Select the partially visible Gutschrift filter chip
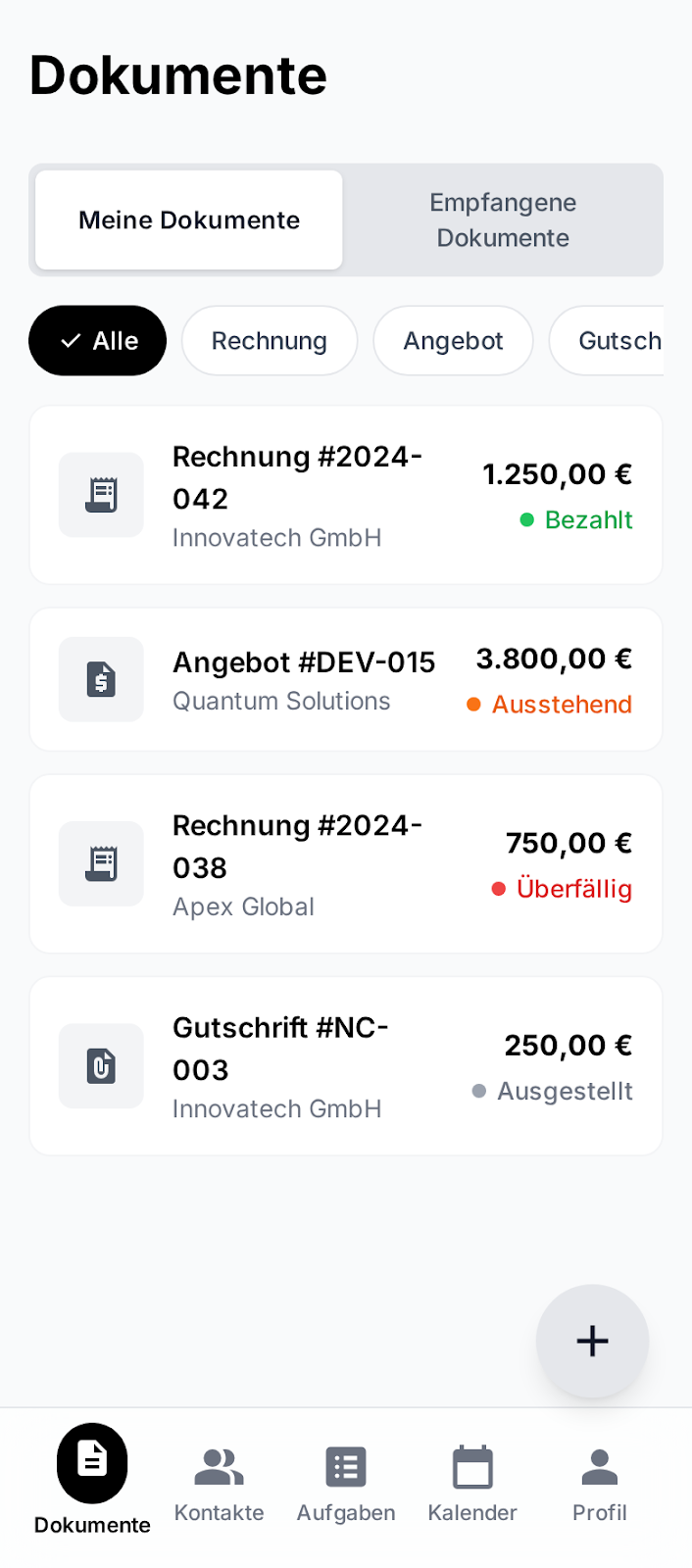Screen dimensions: 692x1568 tap(614, 341)
